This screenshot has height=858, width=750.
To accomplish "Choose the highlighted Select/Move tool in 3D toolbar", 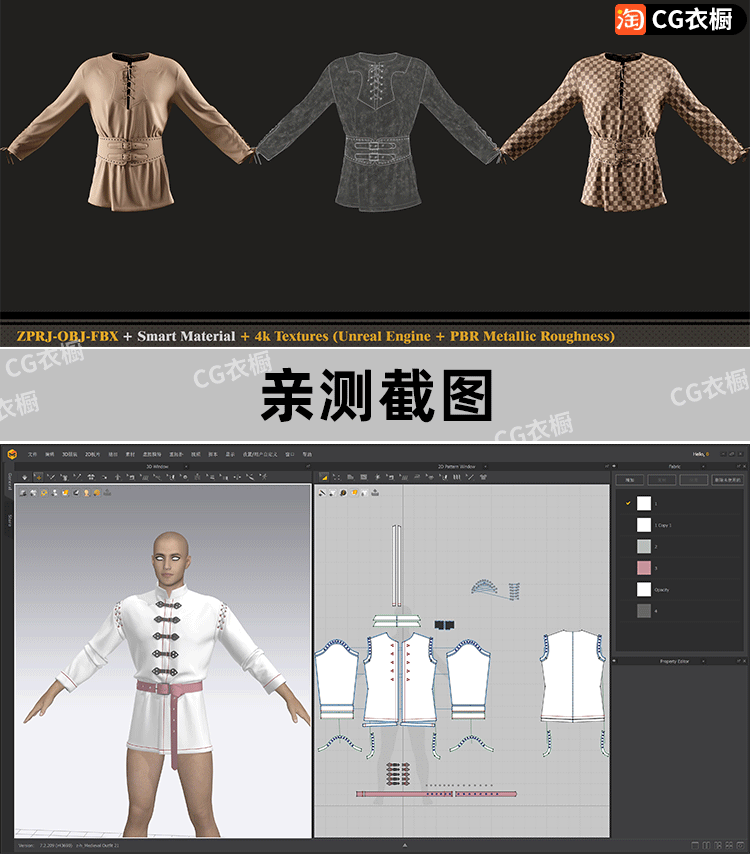I will [38, 477].
